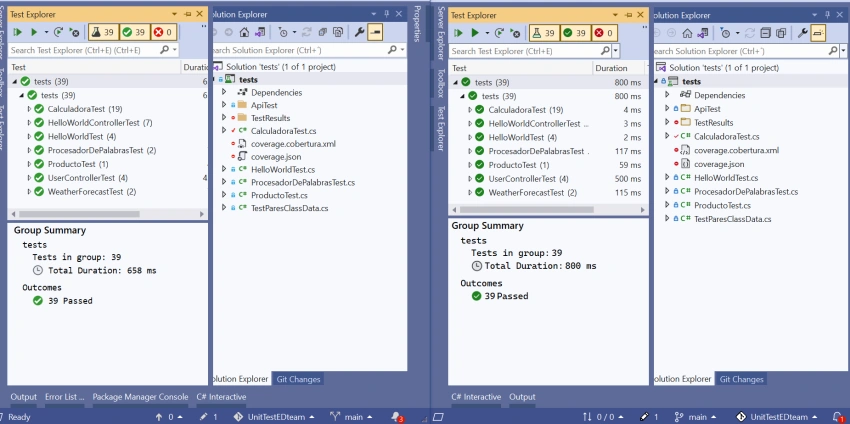Open Server Explorer side tab of the right window
The image size is (850, 424).
(x=441, y=34)
